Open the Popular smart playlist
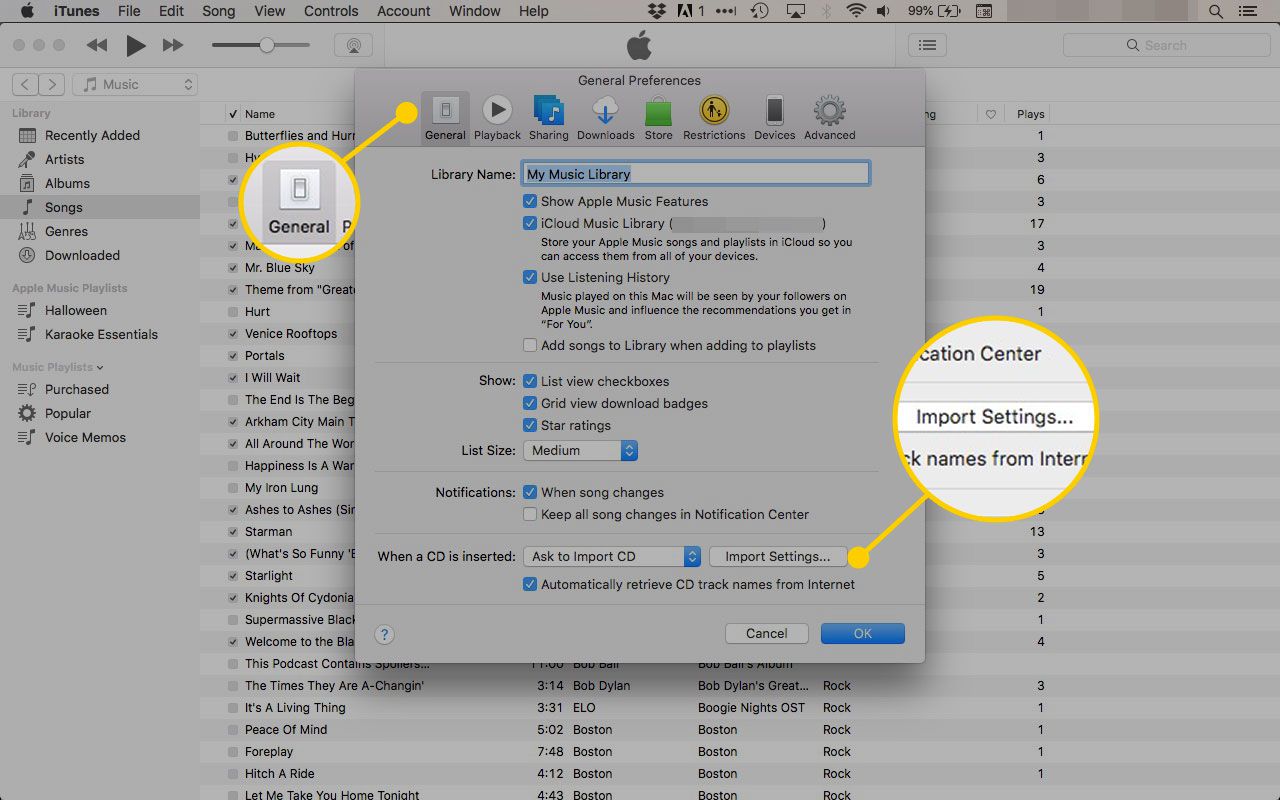The width and height of the screenshot is (1280, 800). pyautogui.click(x=67, y=413)
